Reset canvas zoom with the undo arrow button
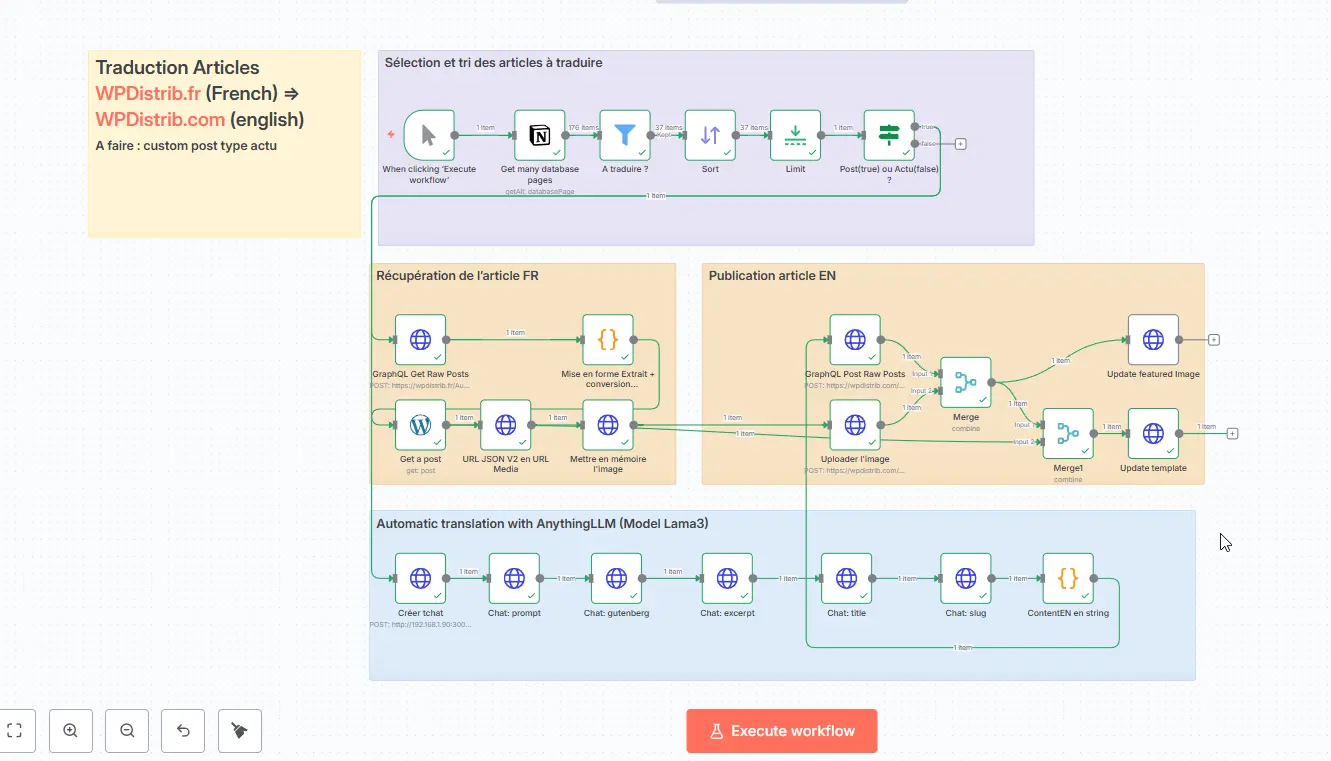The width and height of the screenshot is (1331, 761). 184,731
